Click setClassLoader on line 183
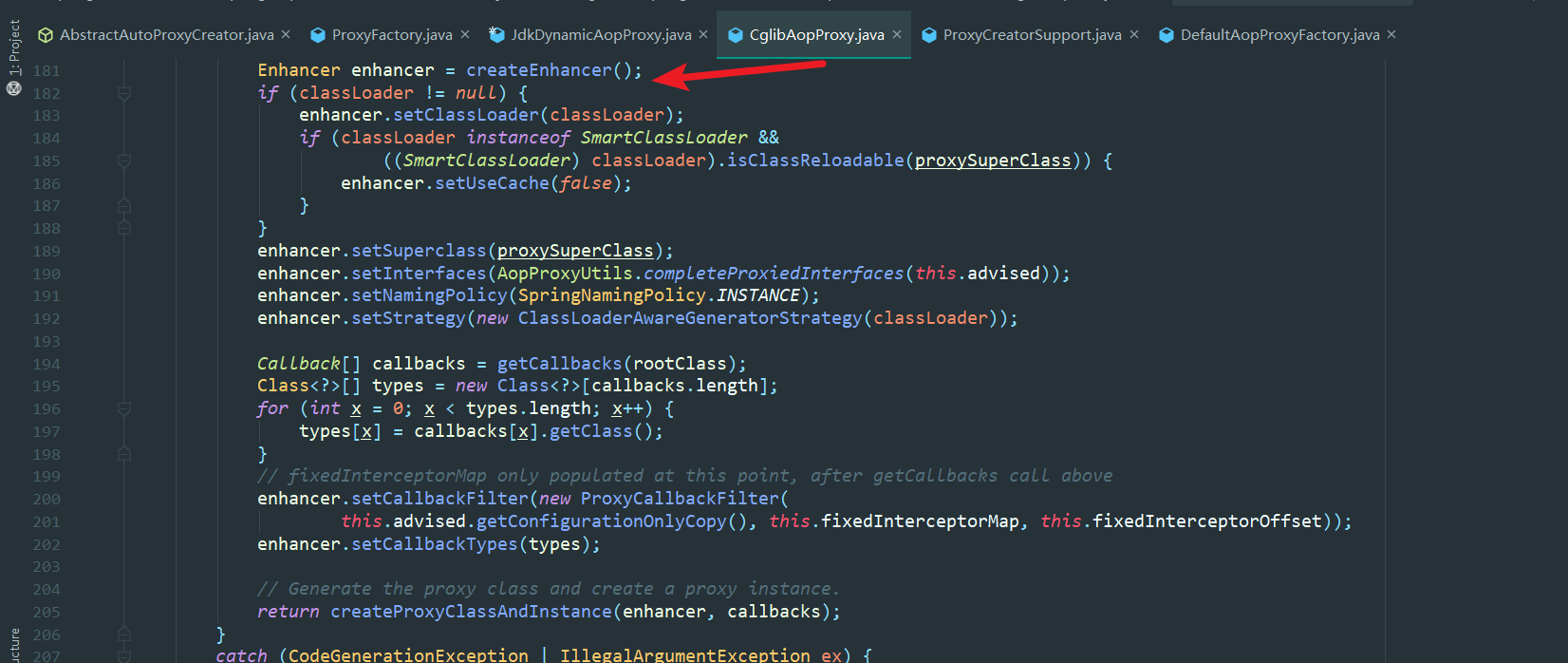This screenshot has width=1568, height=663. [466, 115]
